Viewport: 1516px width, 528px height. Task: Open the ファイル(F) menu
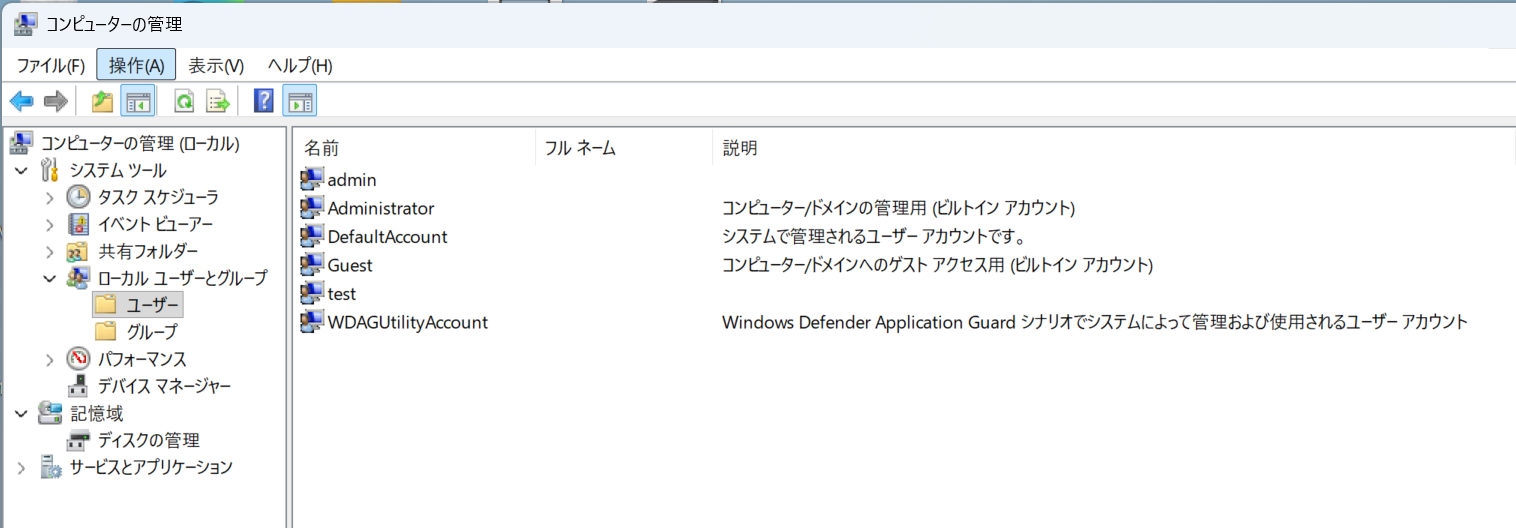[x=51, y=66]
